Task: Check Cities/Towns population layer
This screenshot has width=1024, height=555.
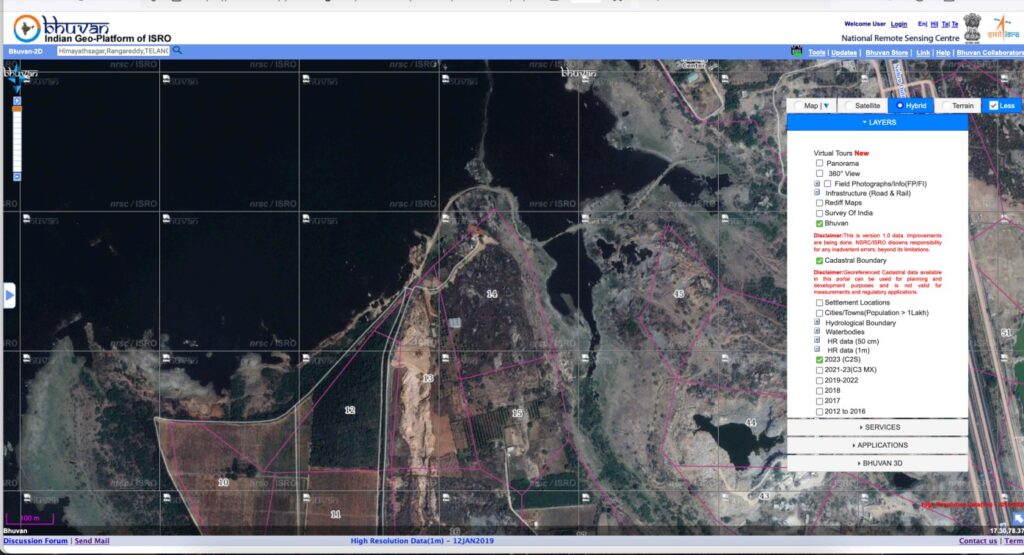Action: [819, 313]
